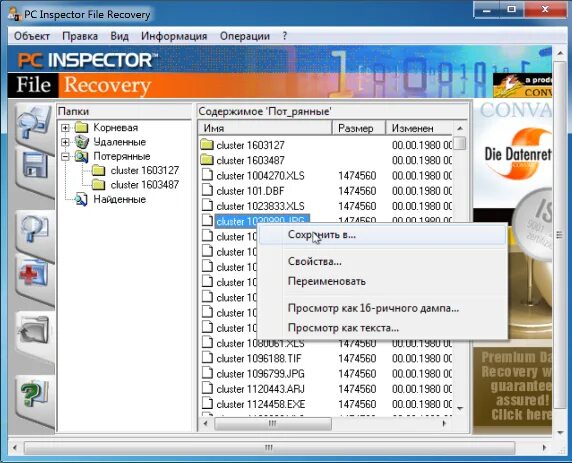This screenshot has width=572, height=463.
Task: Select file cluster 1096799.JPG
Action: coord(260,374)
